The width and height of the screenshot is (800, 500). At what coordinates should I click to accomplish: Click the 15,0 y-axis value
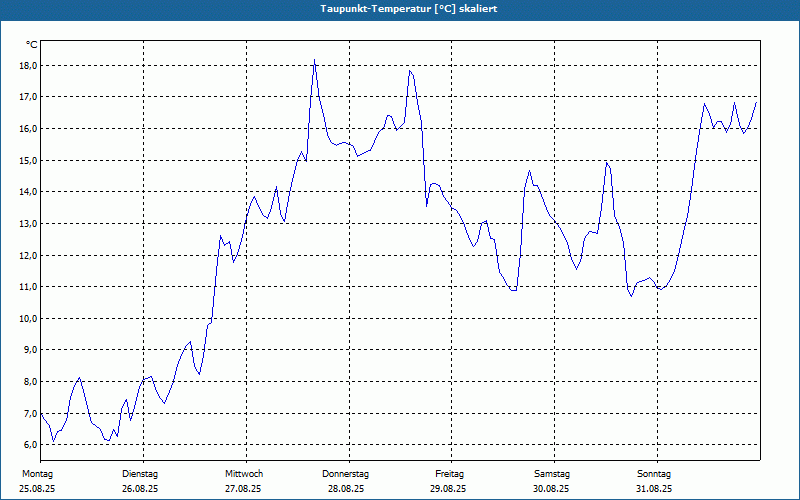(x=29, y=161)
